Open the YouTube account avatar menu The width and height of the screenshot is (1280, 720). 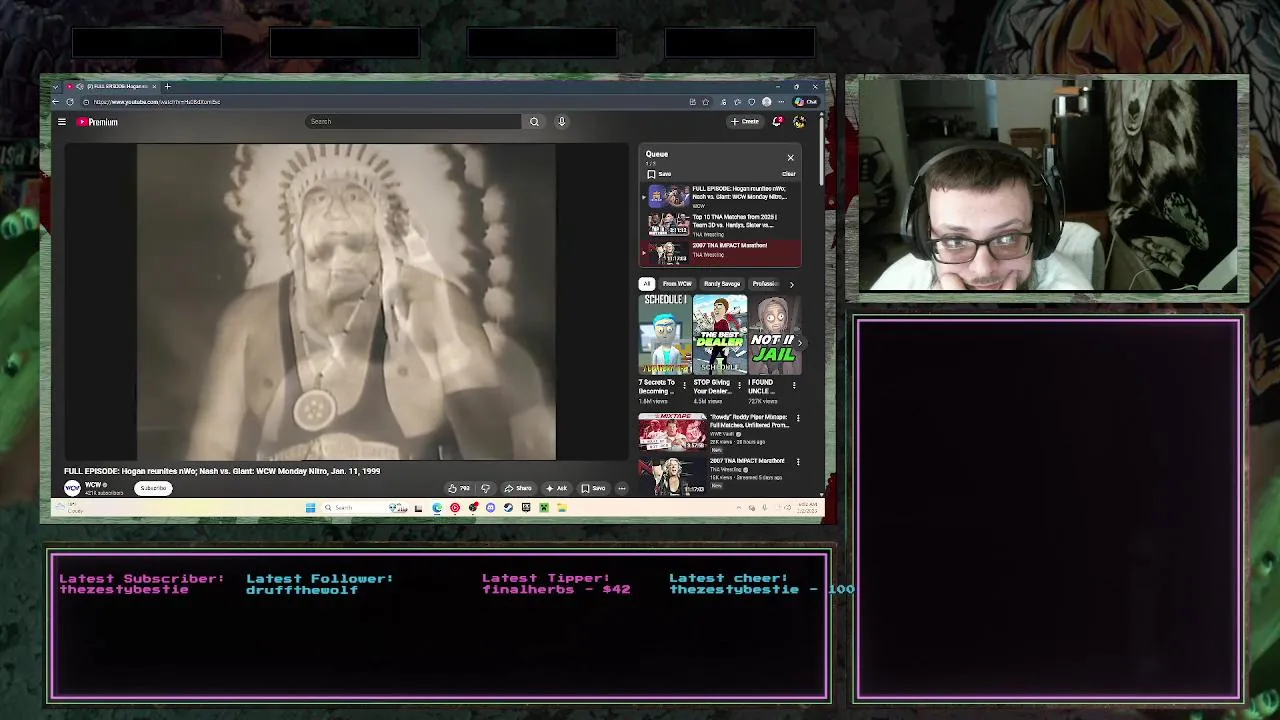[x=799, y=121]
